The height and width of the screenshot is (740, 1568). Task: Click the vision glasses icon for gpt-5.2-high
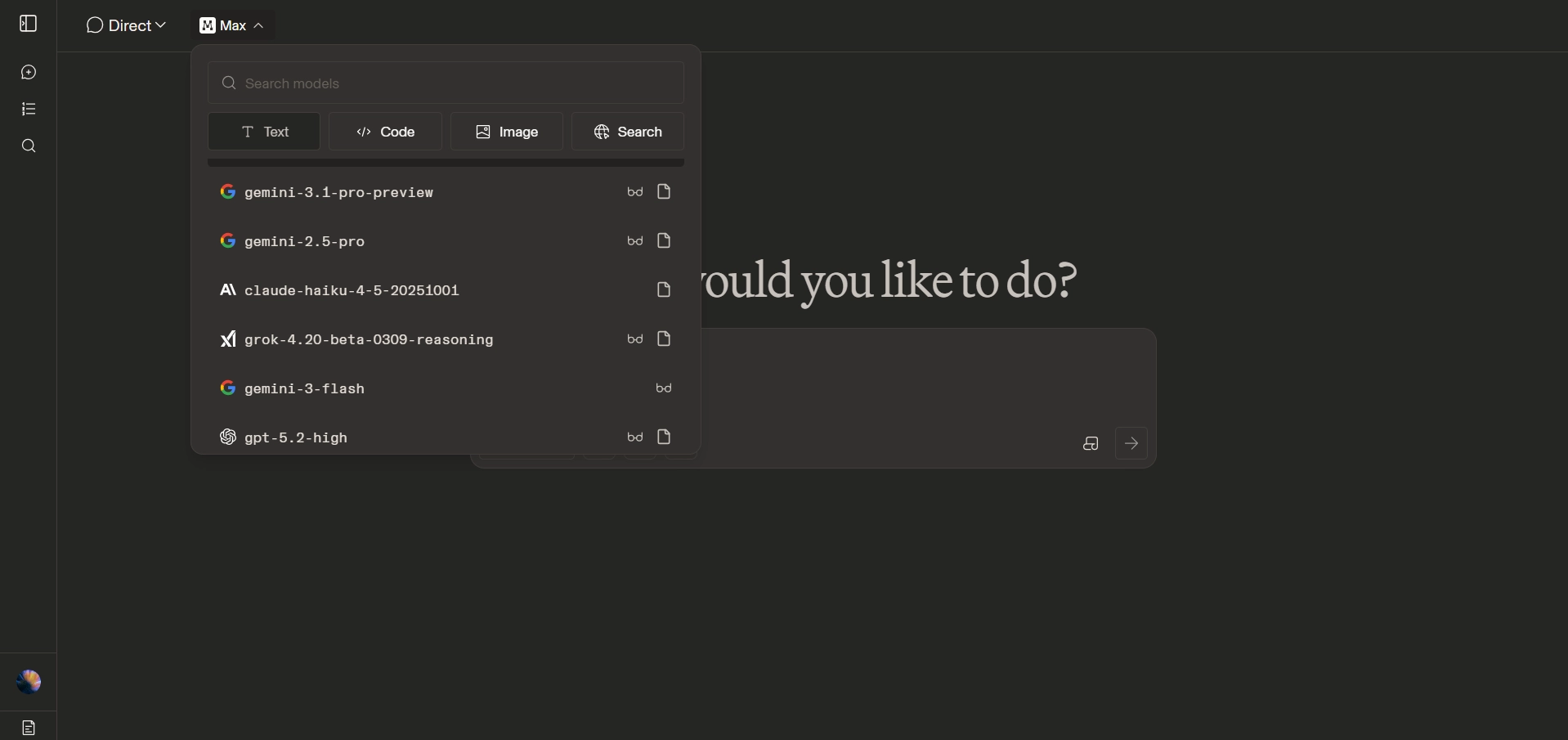point(635,437)
